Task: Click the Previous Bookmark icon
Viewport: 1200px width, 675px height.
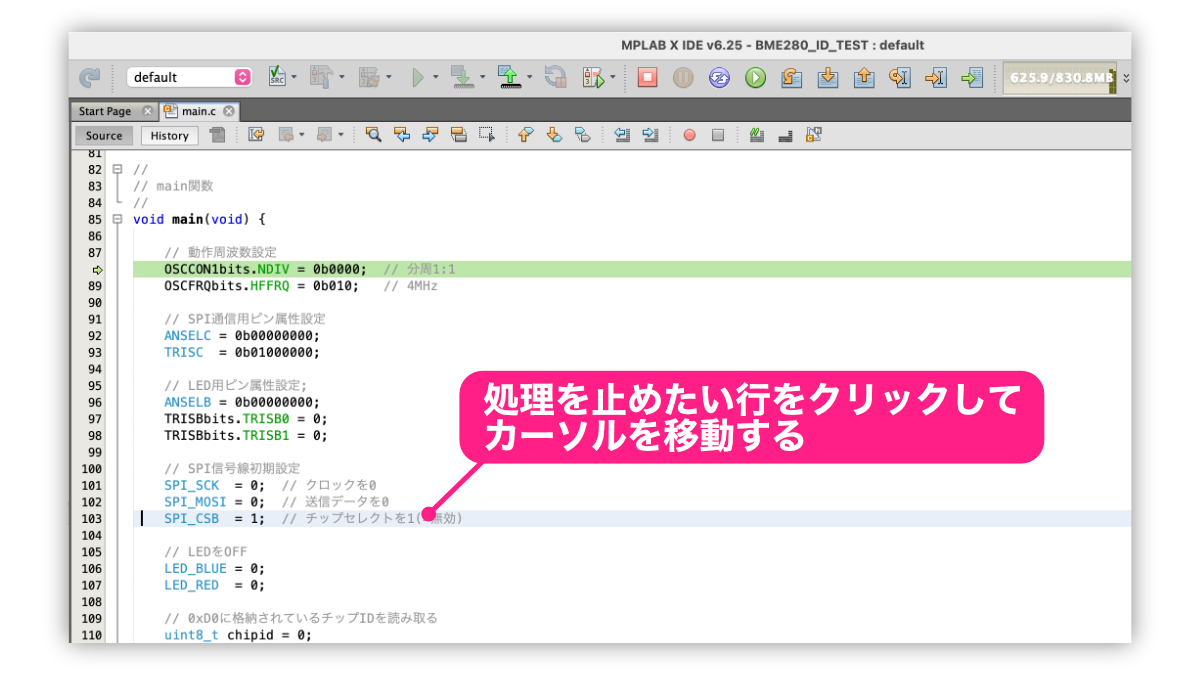Action: 527,135
